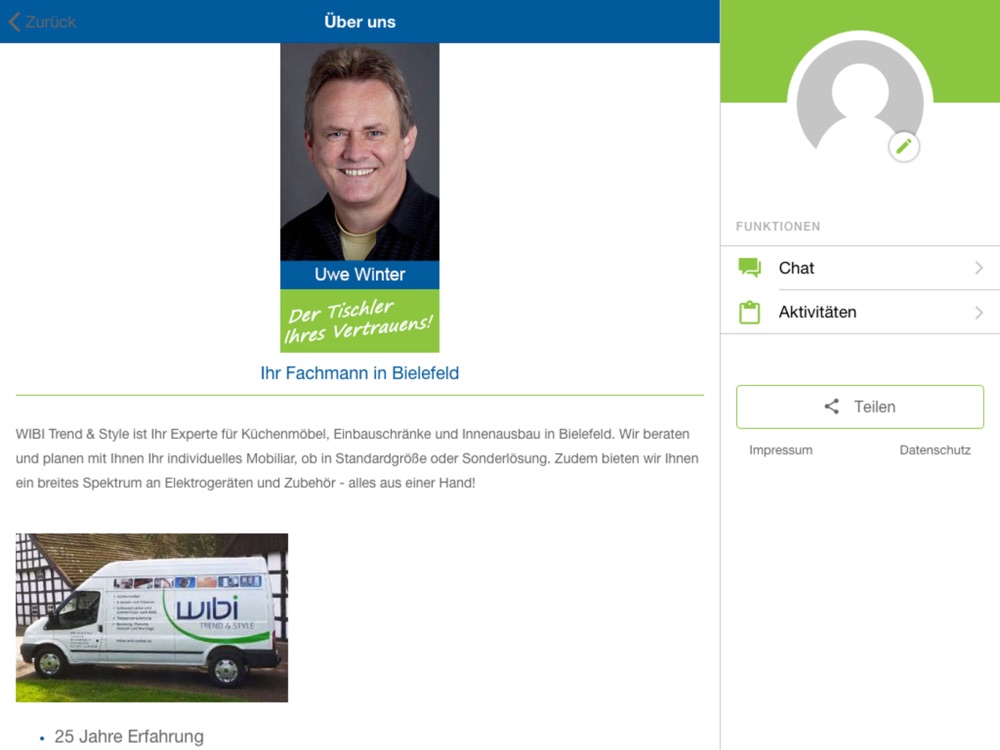Open the Datenschutz link
This screenshot has height=750, width=1000.
click(x=935, y=450)
